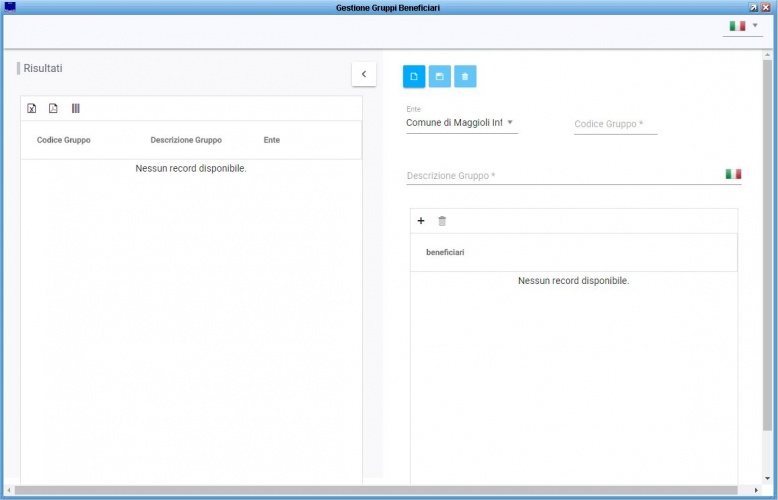Screen dimensions: 778x500
Task: Click the beneficiari column header
Action: coord(445,252)
